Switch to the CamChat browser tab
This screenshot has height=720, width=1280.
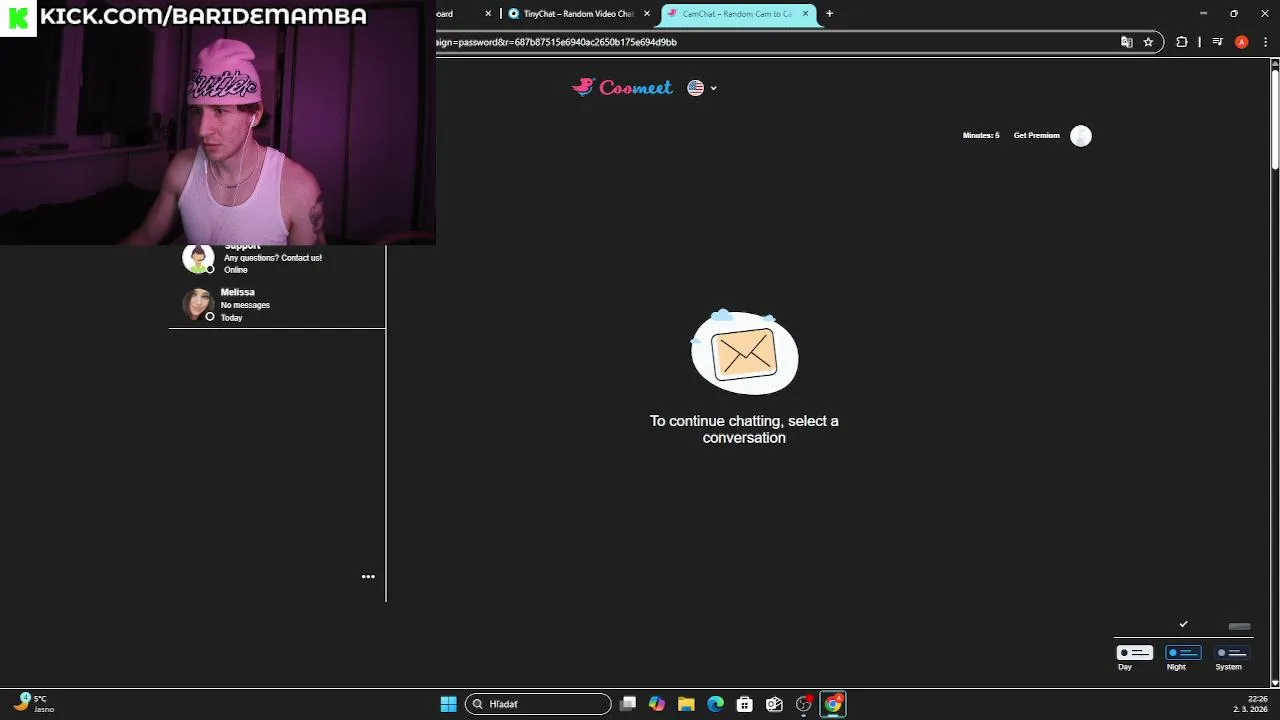(x=737, y=14)
